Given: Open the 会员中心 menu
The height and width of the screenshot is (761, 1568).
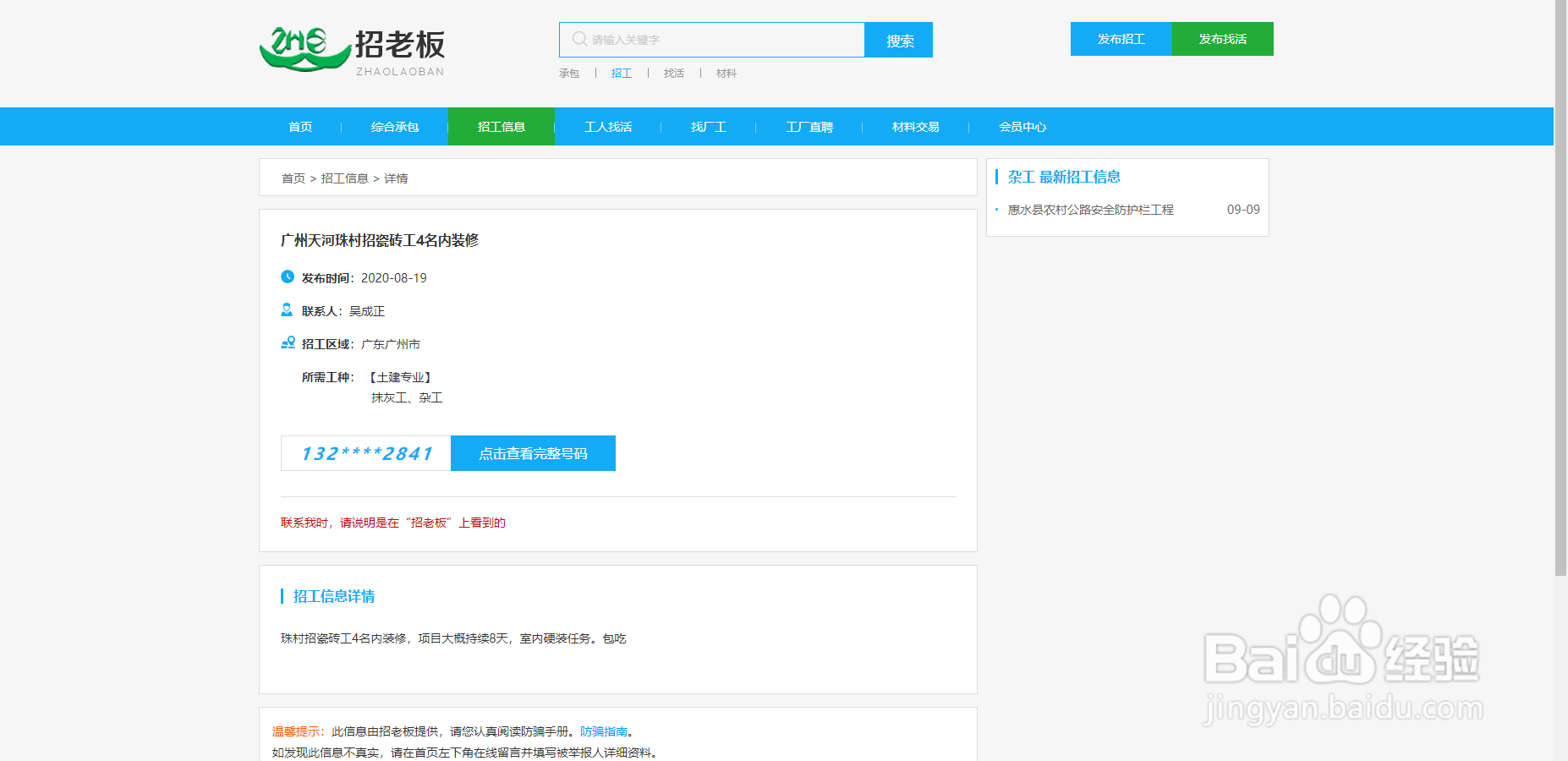Looking at the screenshot, I should pos(1022,126).
